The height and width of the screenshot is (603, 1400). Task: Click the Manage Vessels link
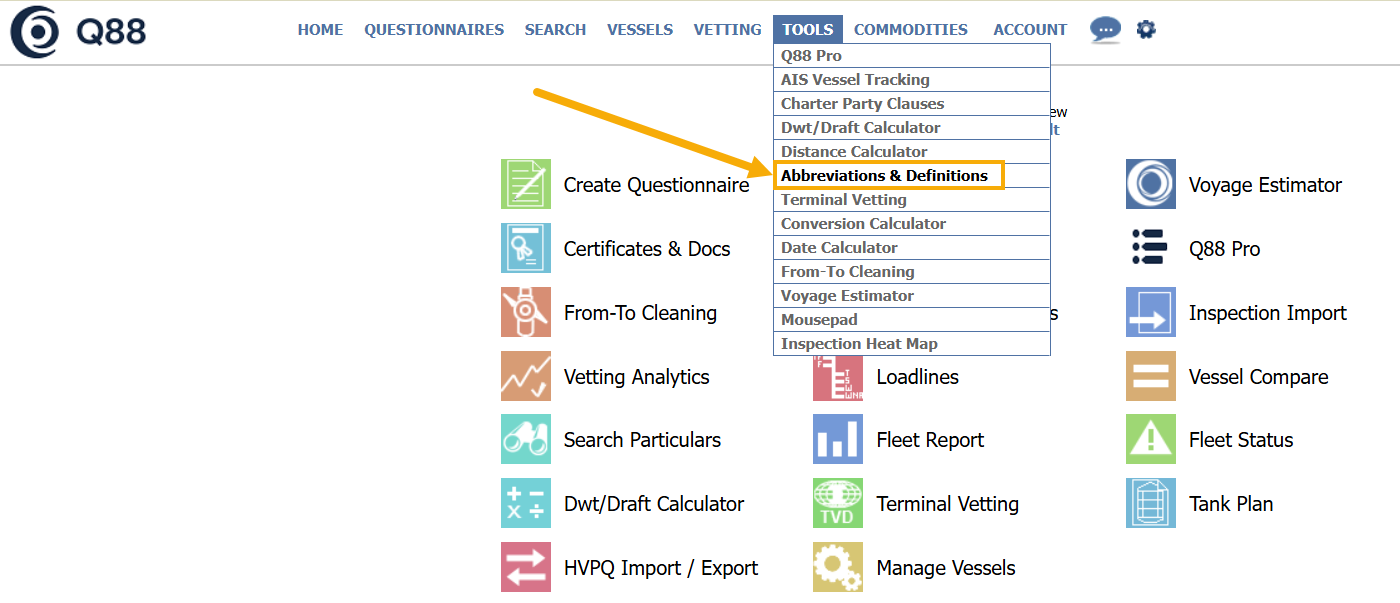click(945, 568)
